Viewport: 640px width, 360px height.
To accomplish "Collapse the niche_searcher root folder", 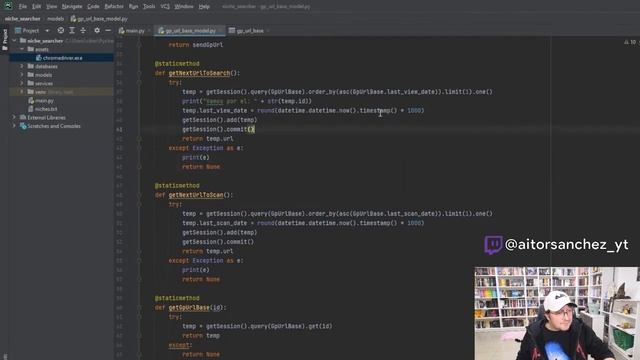I will click(14, 41).
